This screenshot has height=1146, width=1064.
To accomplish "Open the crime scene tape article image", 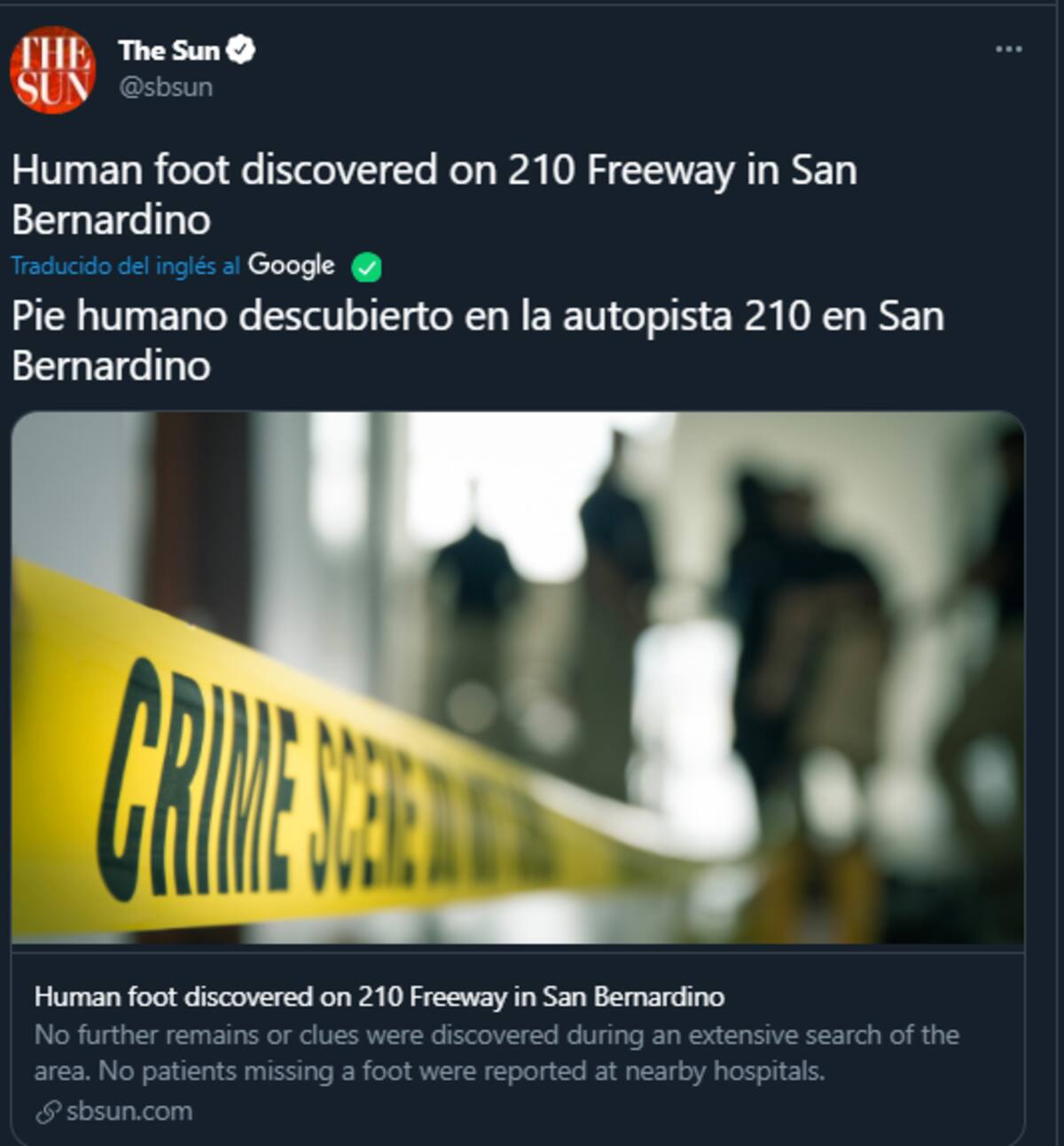I will [x=518, y=678].
